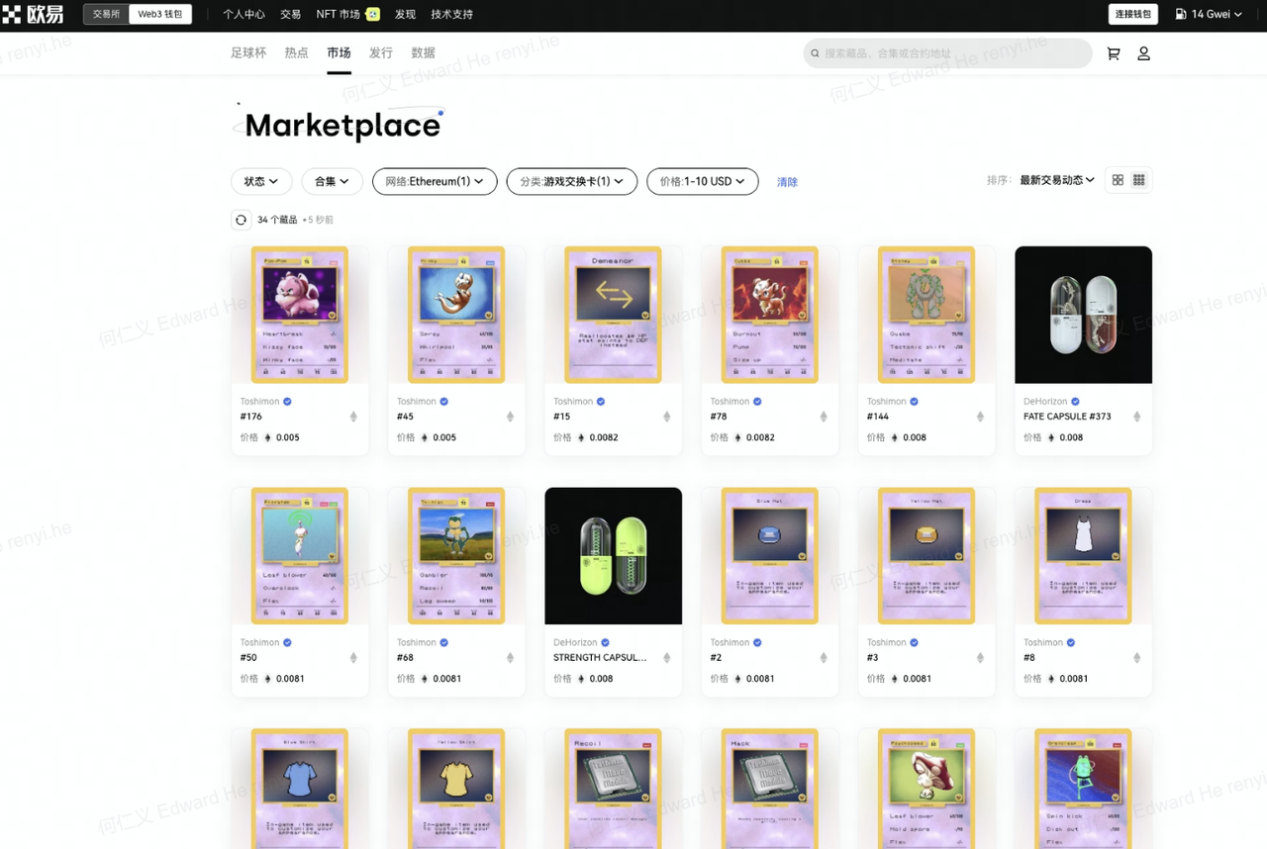Click the Ethereum icon on card #2
Image resolution: width=1267 pixels, height=849 pixels.
824,658
